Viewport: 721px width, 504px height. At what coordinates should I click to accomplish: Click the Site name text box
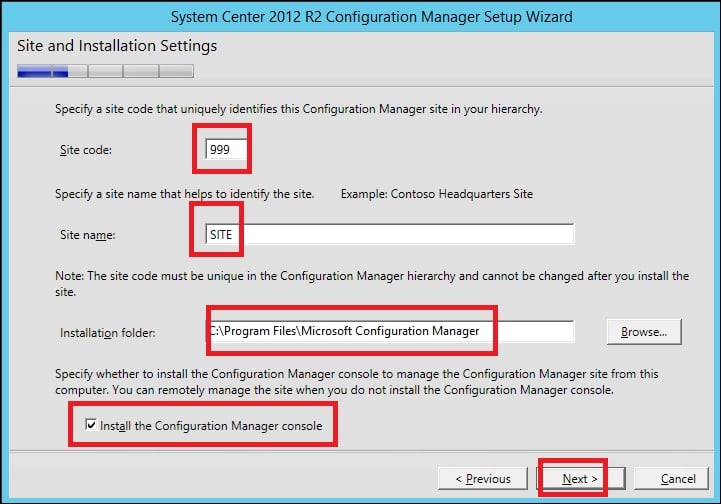pos(389,235)
